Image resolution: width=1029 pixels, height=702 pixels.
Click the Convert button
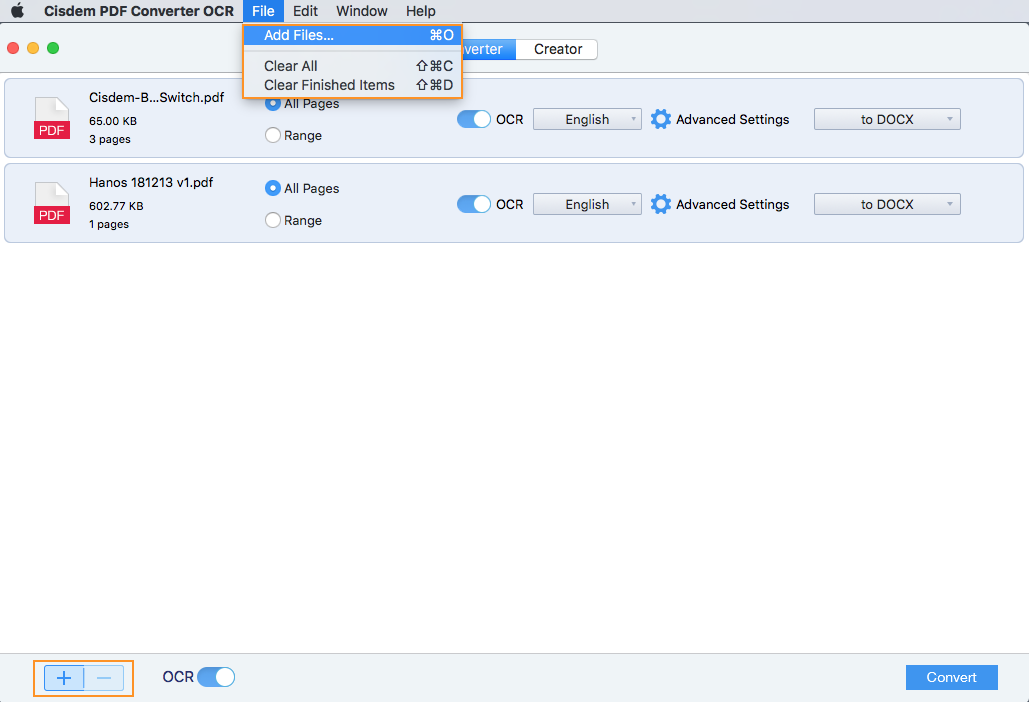coord(952,677)
